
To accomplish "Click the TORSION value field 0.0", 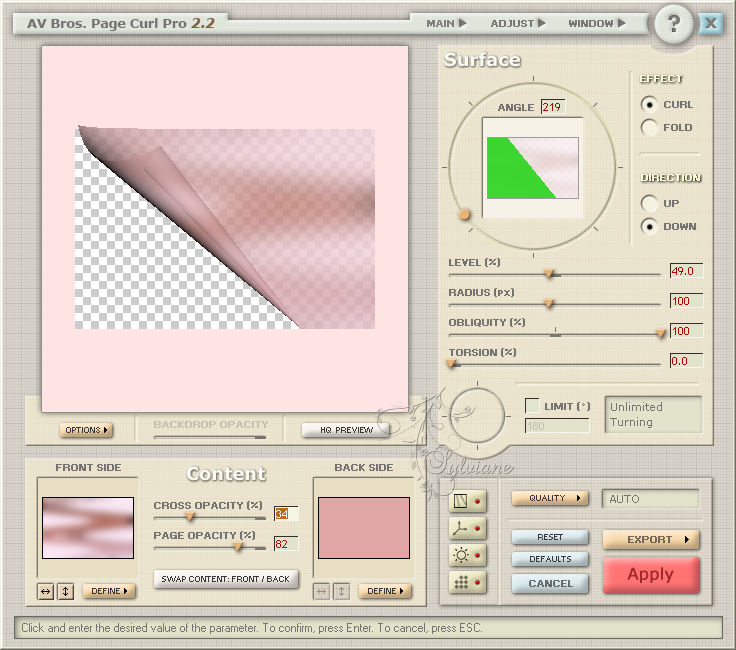I will click(686, 361).
